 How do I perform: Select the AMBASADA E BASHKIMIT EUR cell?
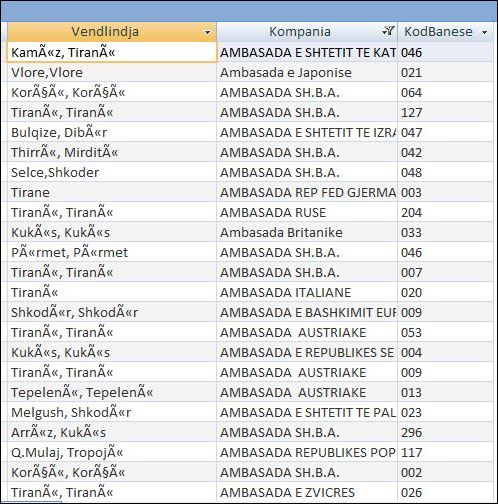307,312
